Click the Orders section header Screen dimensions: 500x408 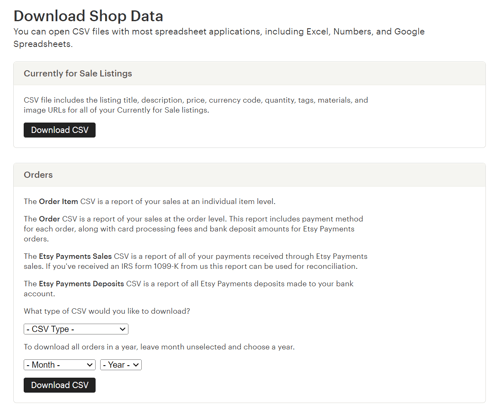38,175
